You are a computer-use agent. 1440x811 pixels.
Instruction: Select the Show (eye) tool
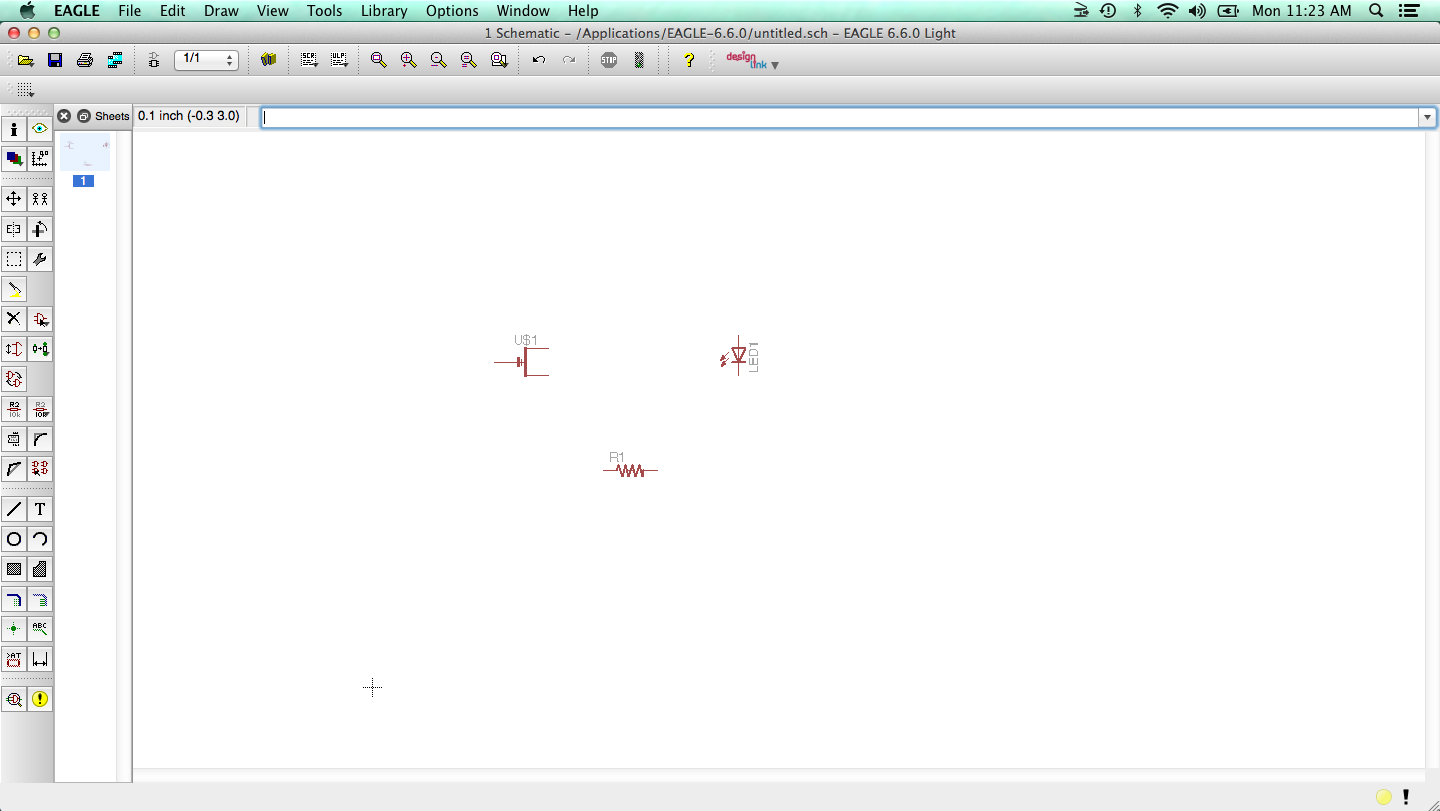40,129
